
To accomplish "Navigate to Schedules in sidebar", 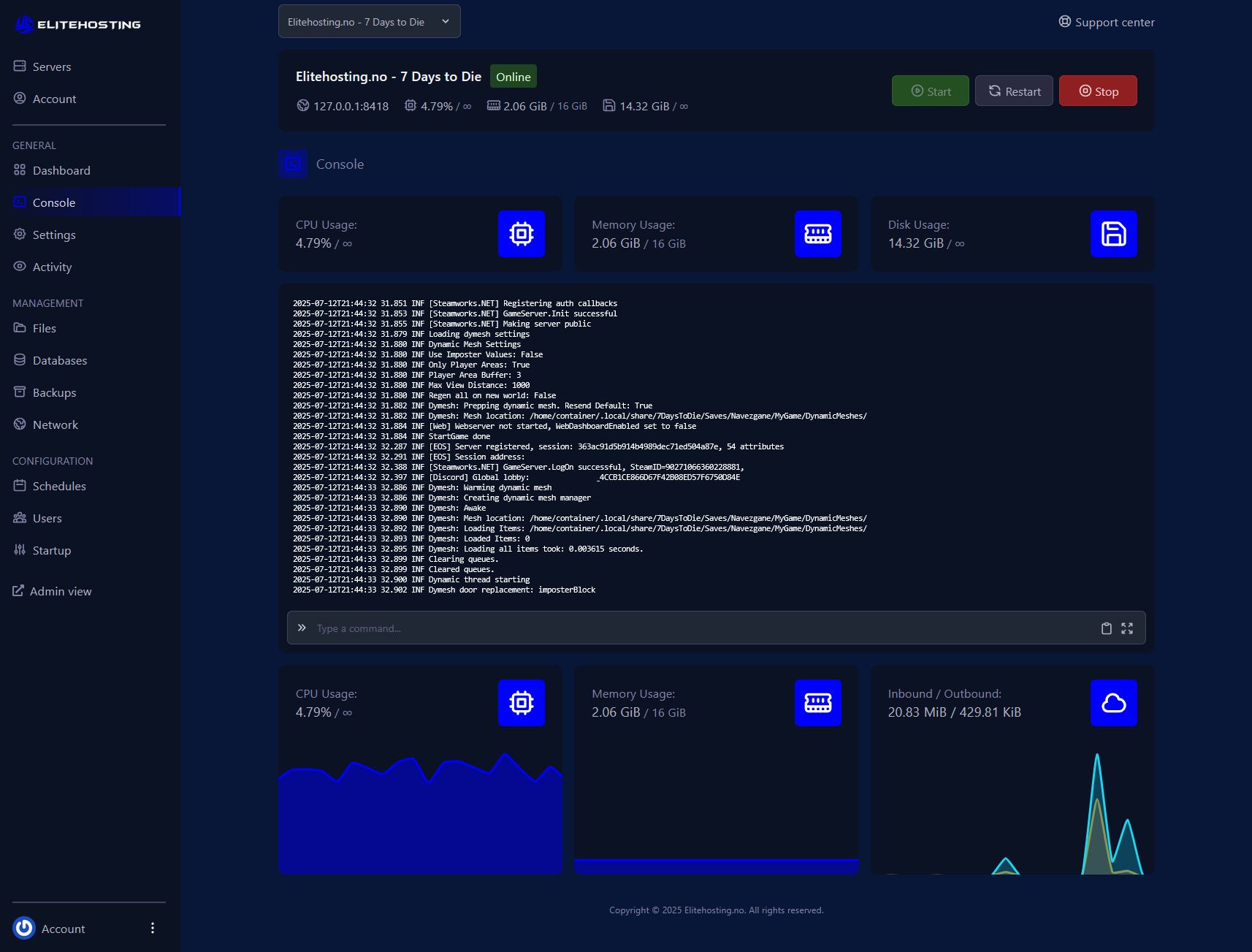I will [x=59, y=486].
